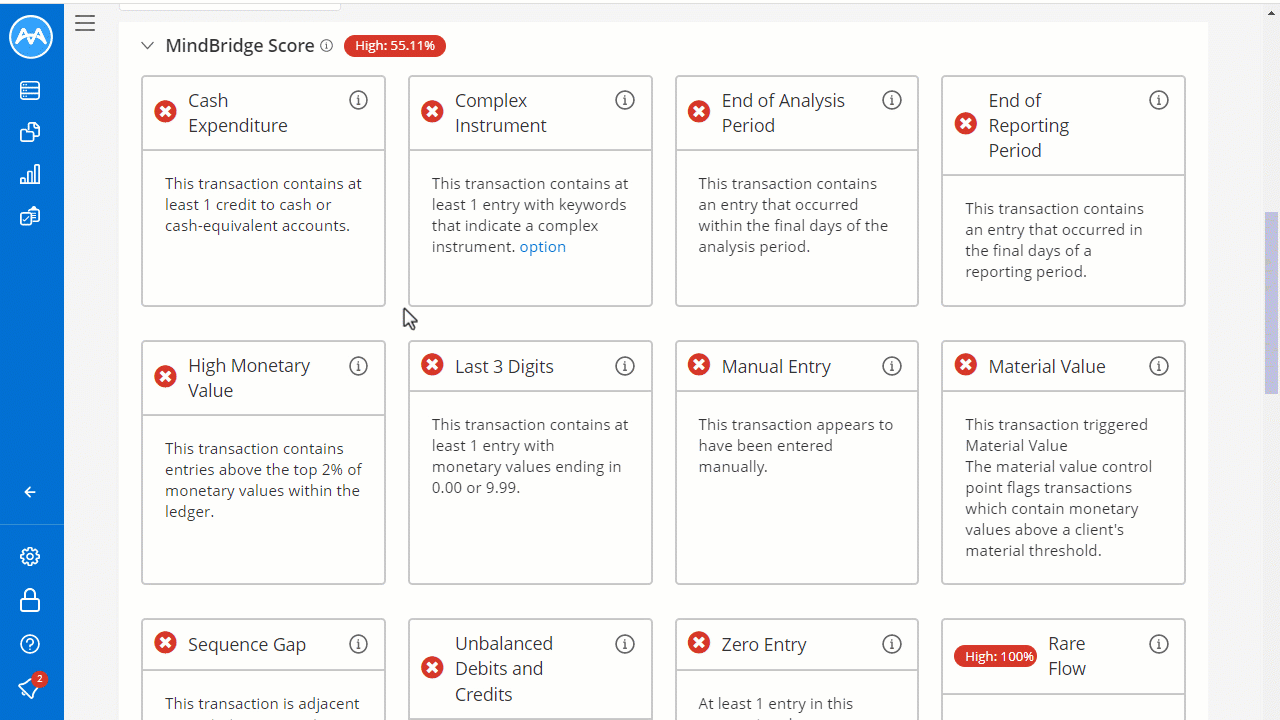Viewport: 1280px width, 720px height.
Task: Open the settings gear in the sidebar
Action: pyautogui.click(x=29, y=556)
